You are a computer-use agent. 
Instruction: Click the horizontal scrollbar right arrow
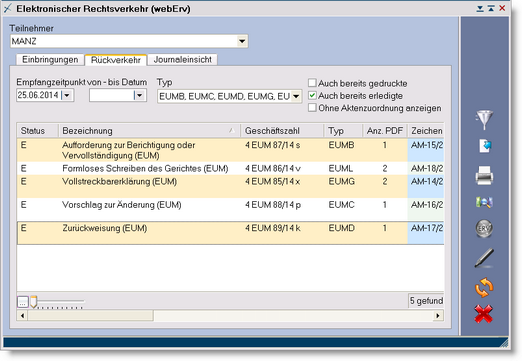438,315
